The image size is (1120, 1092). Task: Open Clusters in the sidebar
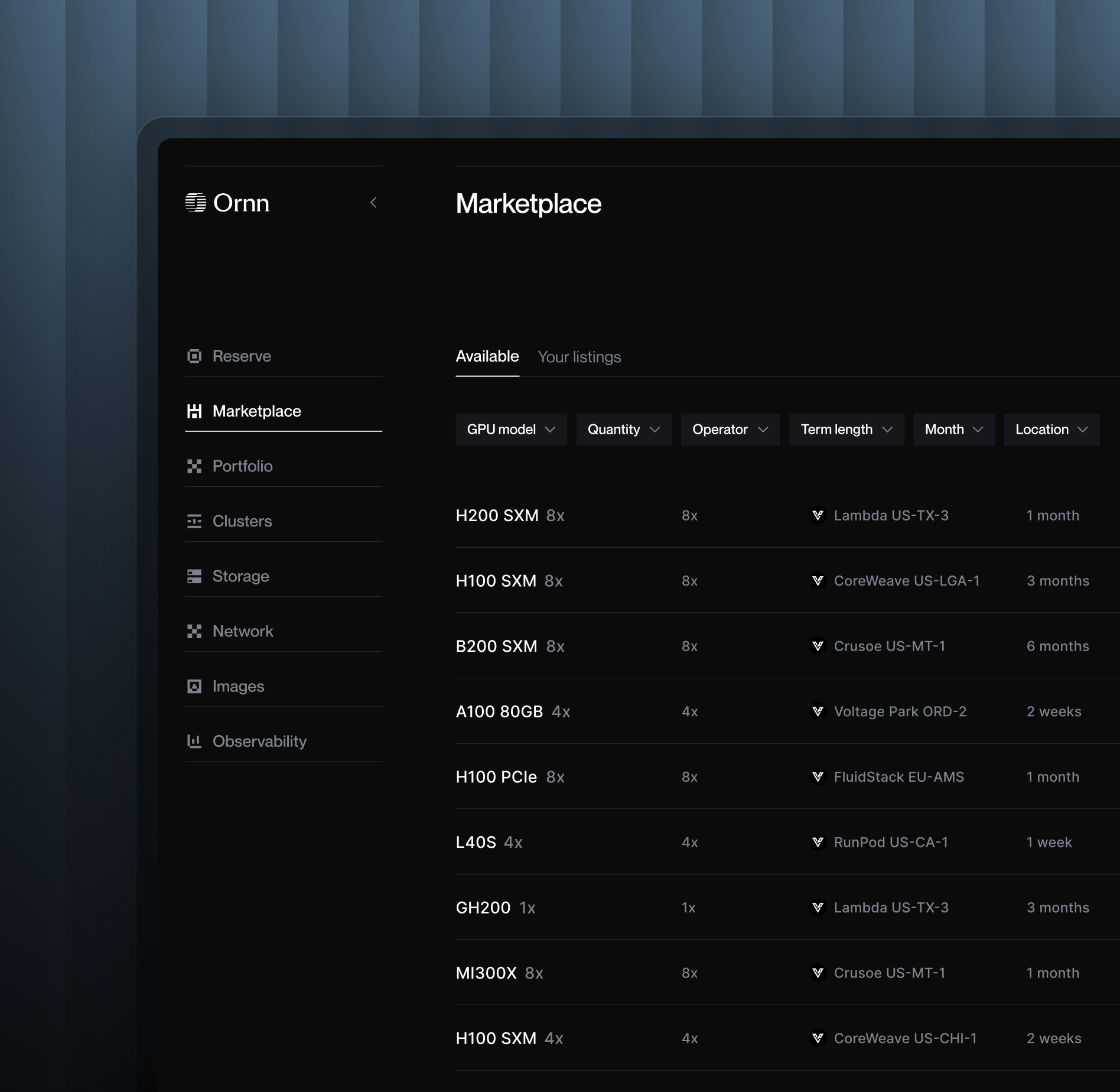pyautogui.click(x=284, y=521)
